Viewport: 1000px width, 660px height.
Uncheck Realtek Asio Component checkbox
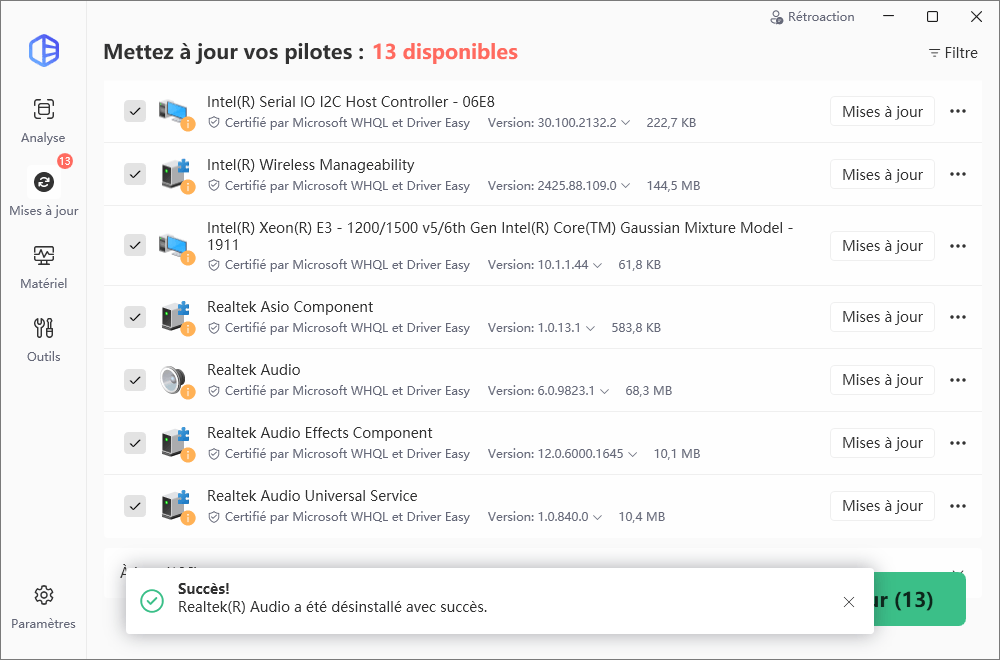point(135,317)
